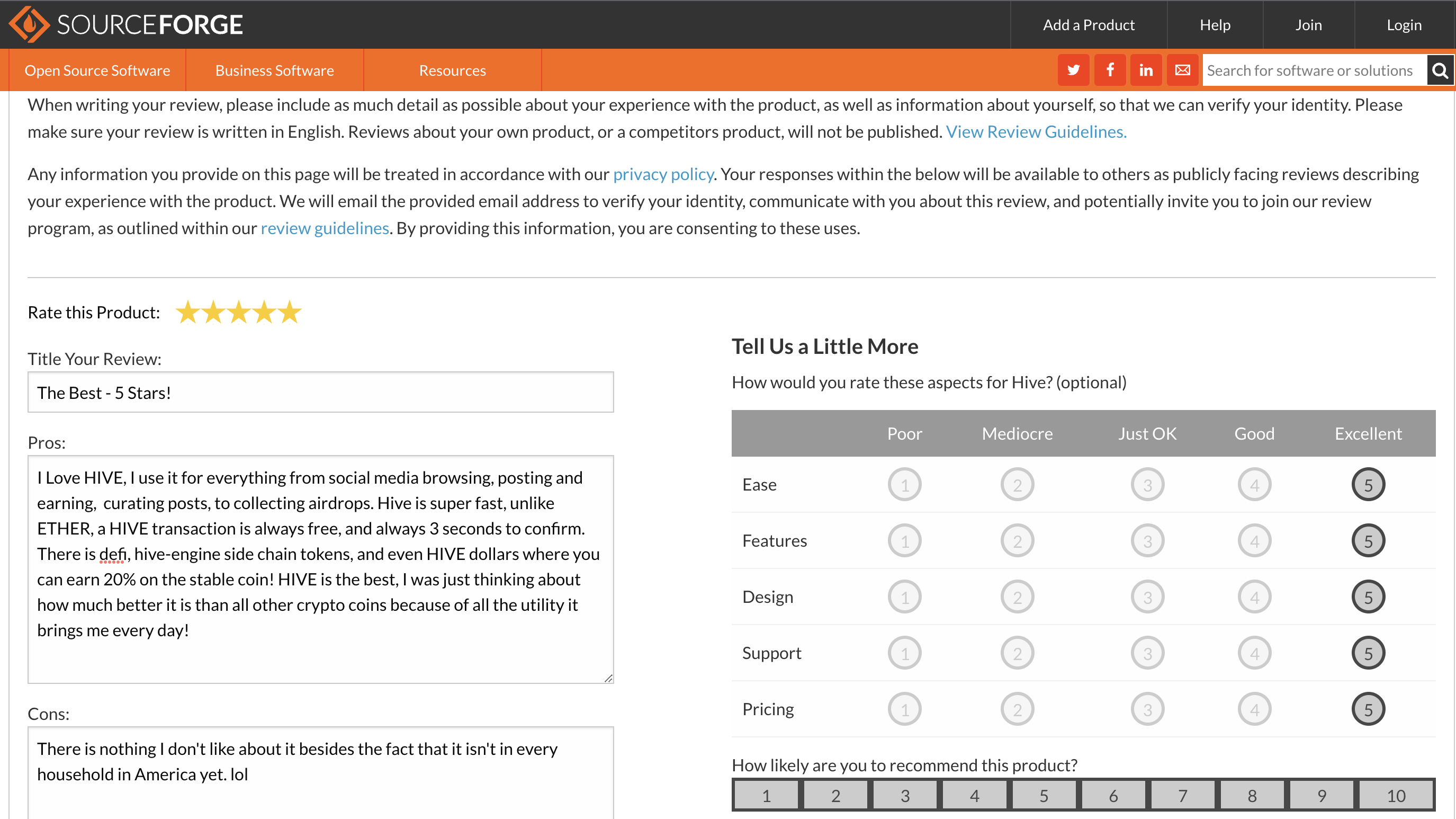Choose 2 on recommendation scale
The image size is (1456, 819).
[835, 795]
